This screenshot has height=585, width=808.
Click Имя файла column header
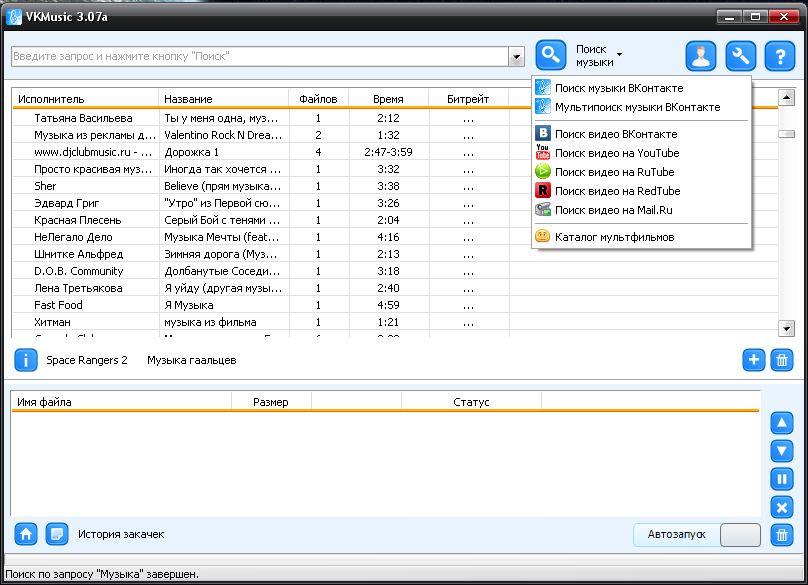(x=122, y=402)
